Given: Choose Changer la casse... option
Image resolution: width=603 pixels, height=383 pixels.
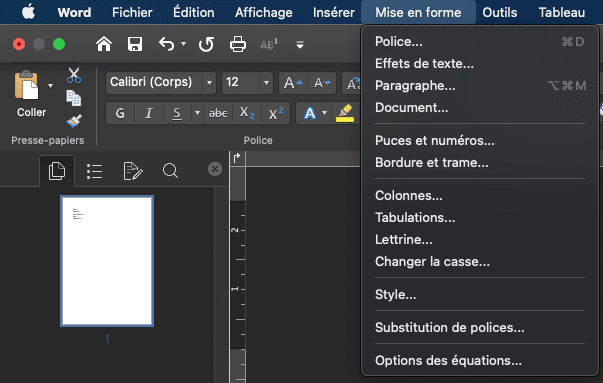Looking at the screenshot, I should coord(480,261).
